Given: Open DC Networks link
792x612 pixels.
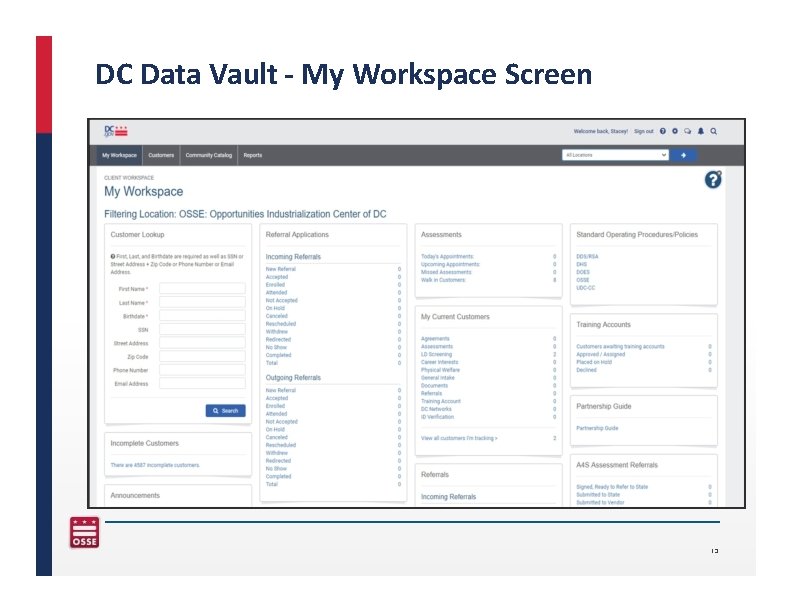Looking at the screenshot, I should click(436, 409).
